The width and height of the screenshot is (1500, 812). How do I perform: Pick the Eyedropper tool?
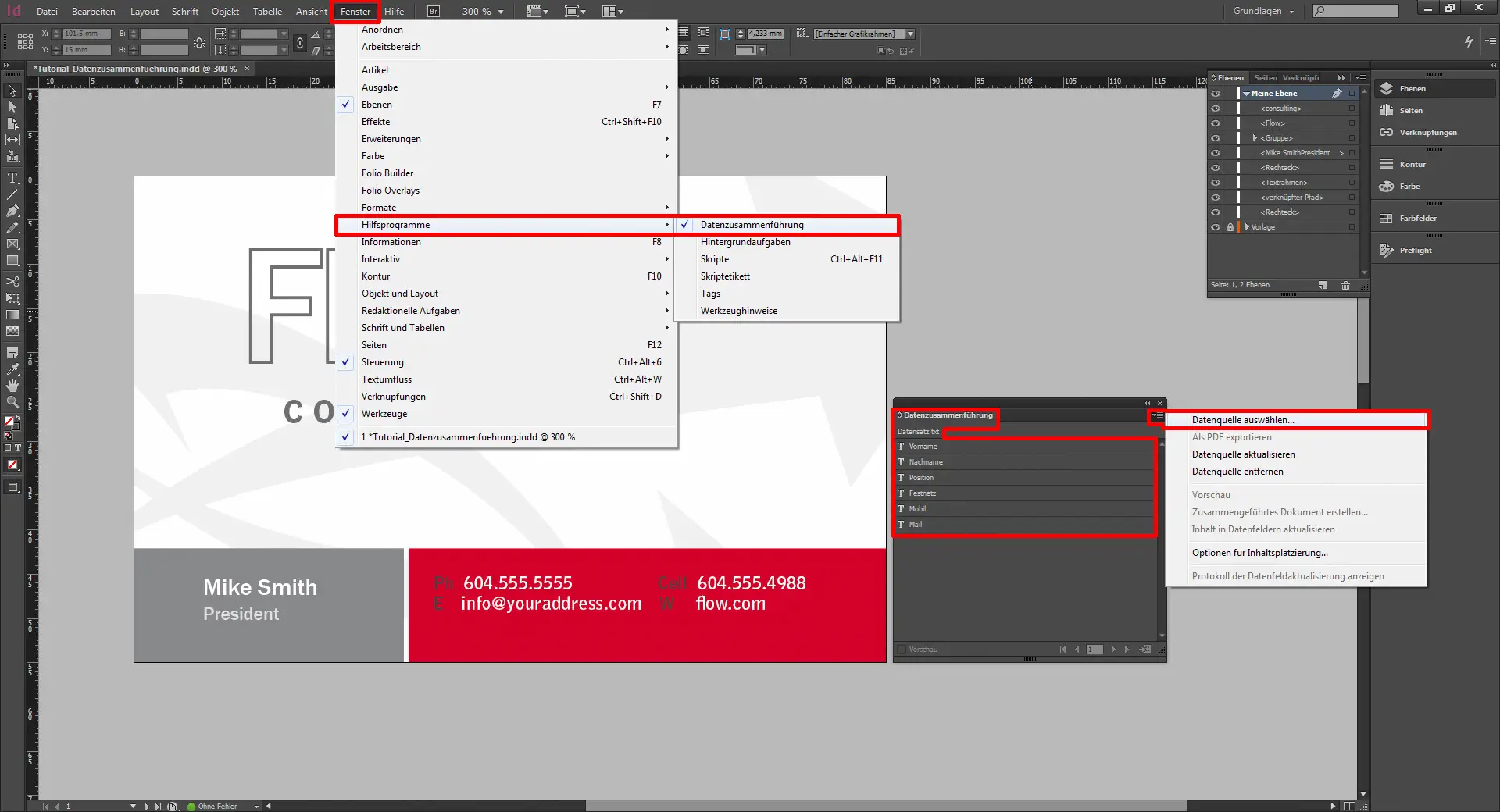pos(12,369)
